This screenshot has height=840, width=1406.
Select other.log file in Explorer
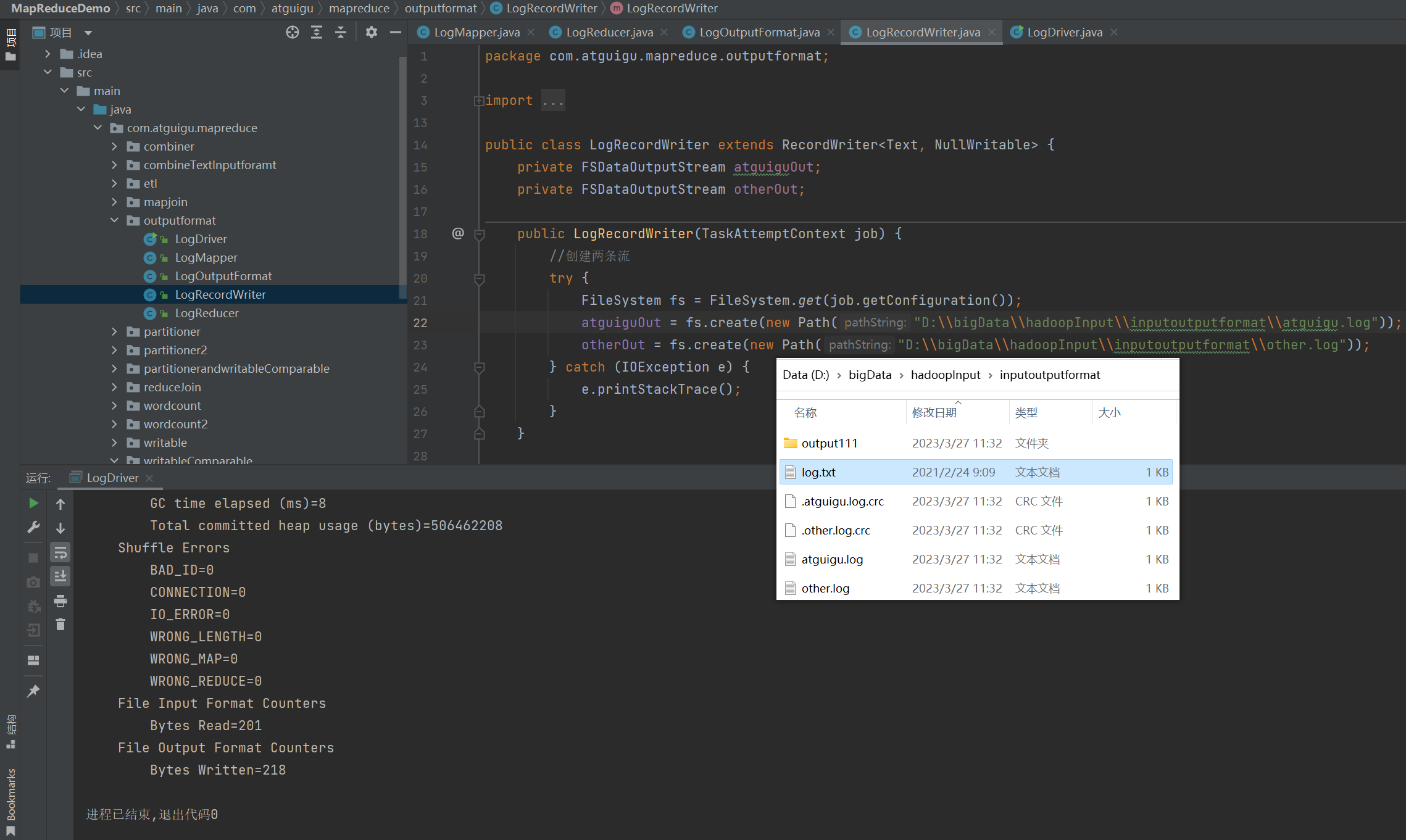click(975, 588)
